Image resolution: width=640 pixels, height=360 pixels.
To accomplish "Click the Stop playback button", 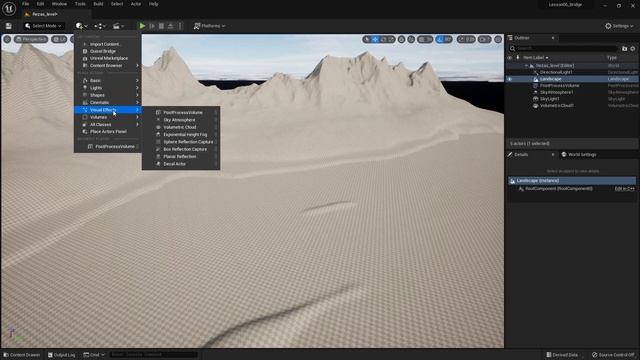I will pos(161,26).
